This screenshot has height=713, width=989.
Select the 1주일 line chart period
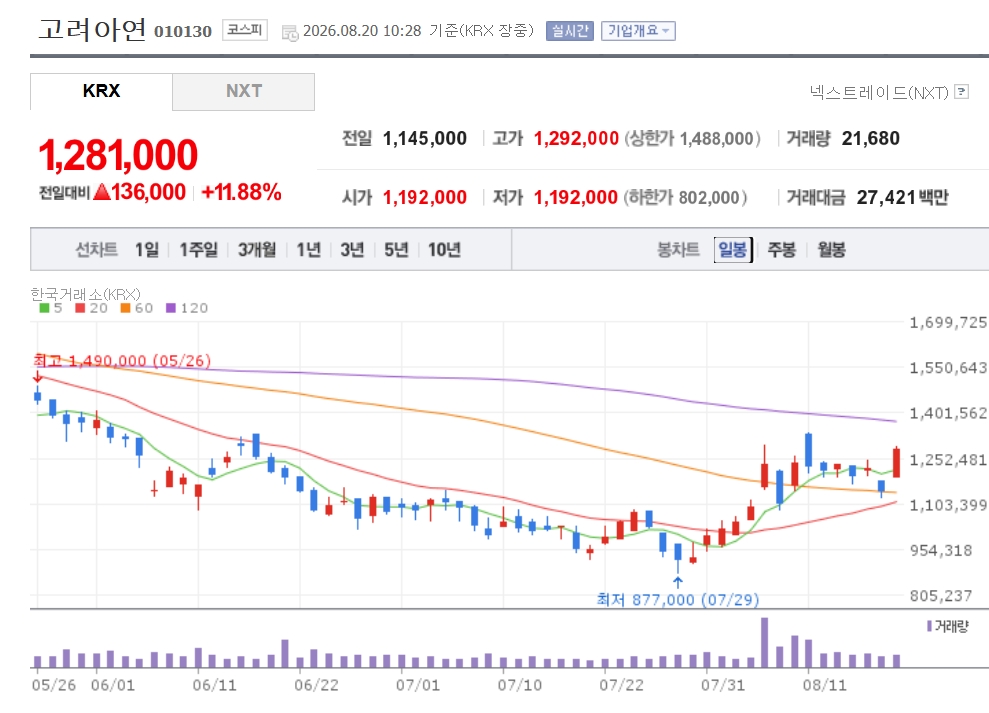(198, 250)
